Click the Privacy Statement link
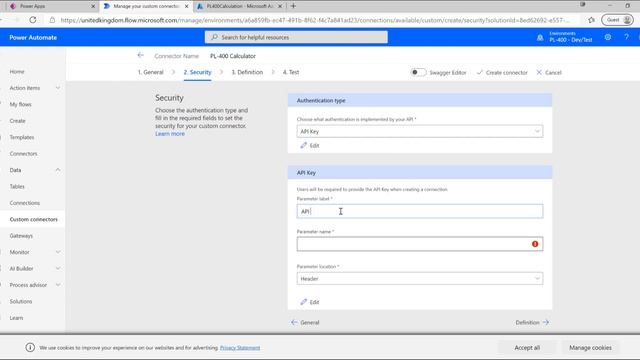The width and height of the screenshot is (640, 360). pyautogui.click(x=240, y=348)
